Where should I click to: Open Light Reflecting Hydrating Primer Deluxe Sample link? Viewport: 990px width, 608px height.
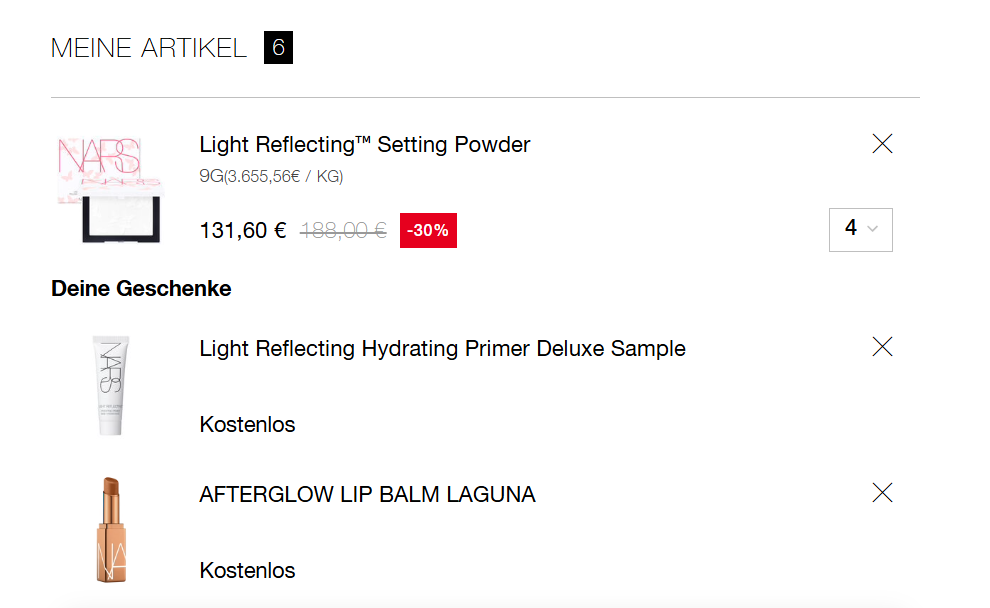442,349
